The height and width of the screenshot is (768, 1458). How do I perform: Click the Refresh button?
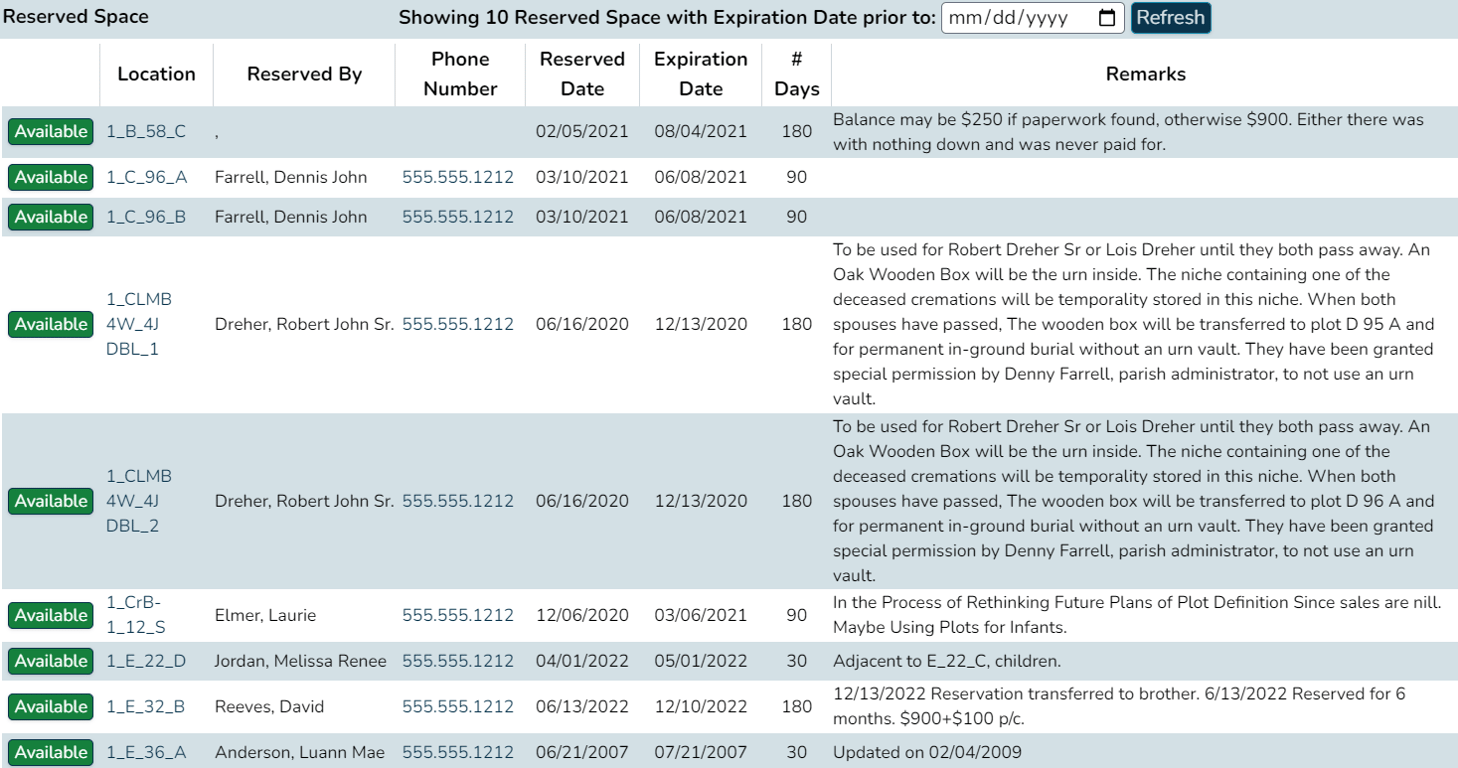(1170, 18)
